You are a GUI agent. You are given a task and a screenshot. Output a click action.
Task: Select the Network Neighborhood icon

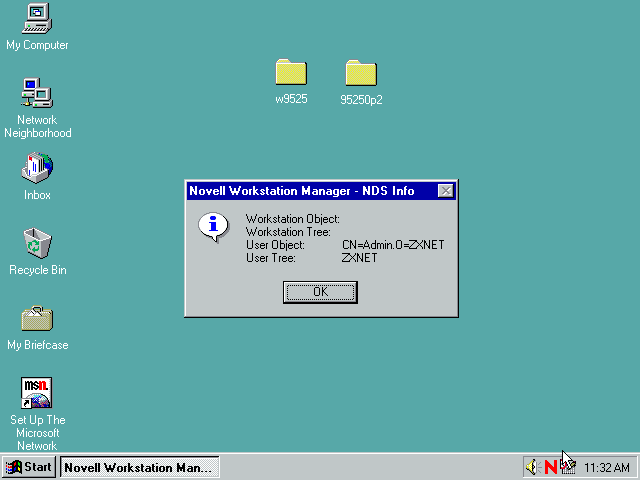click(x=37, y=94)
